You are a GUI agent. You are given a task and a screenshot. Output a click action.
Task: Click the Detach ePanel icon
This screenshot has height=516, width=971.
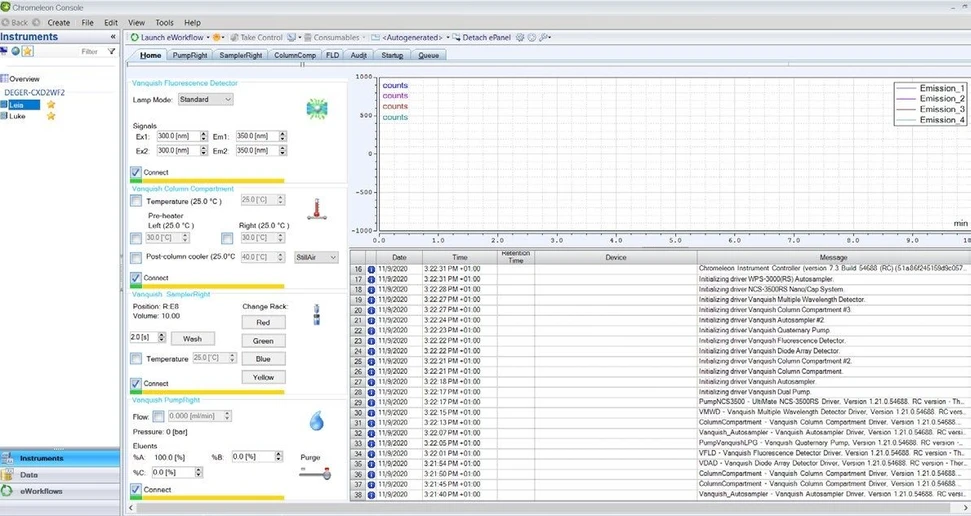click(x=456, y=38)
